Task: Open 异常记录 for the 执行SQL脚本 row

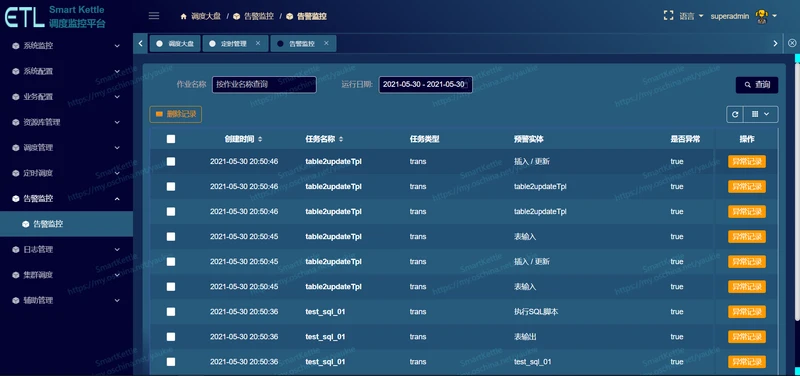Action: click(x=746, y=312)
